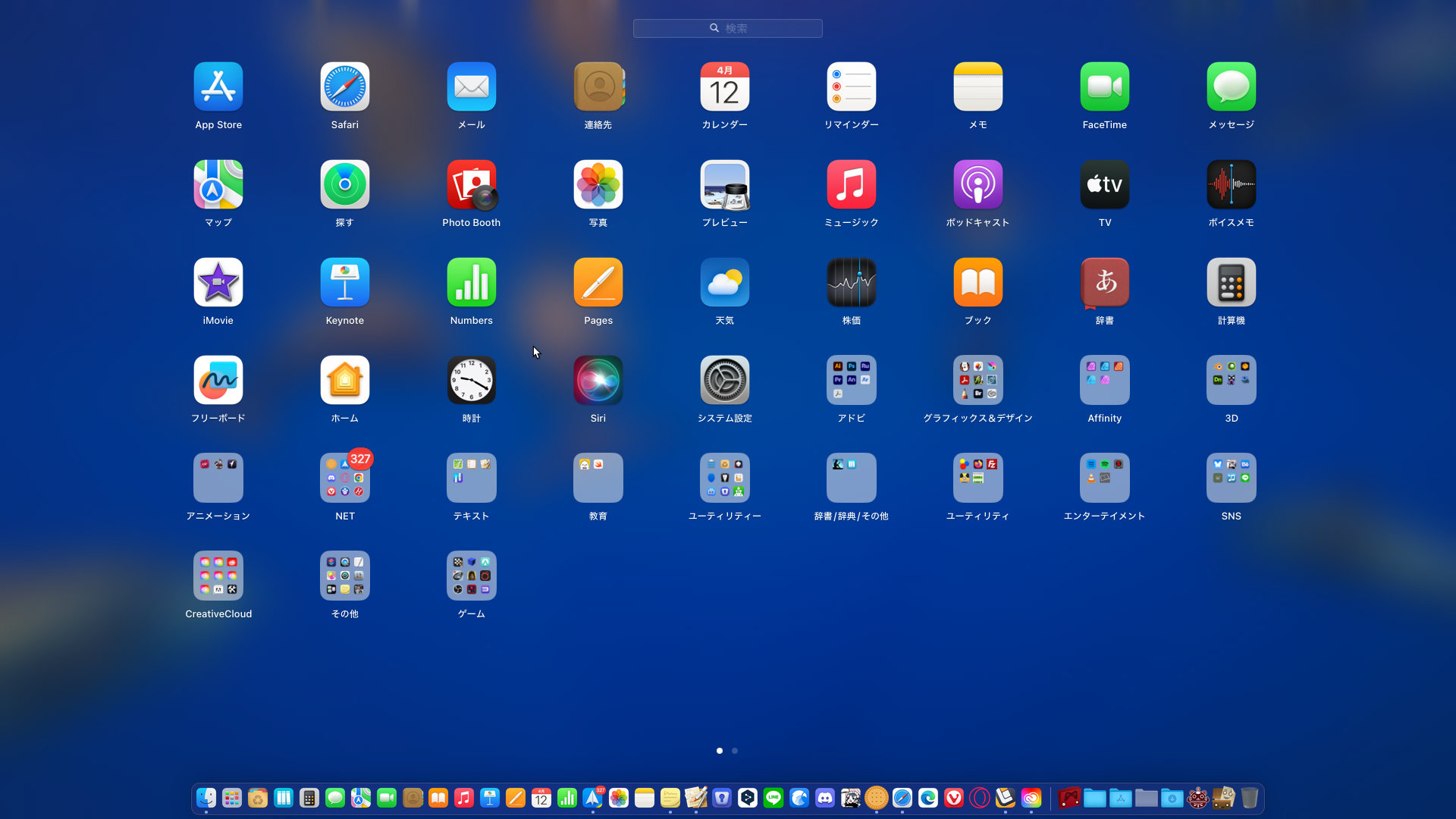Launch ポッドキャスト app
Image resolution: width=1456 pixels, height=819 pixels.
coord(978,184)
